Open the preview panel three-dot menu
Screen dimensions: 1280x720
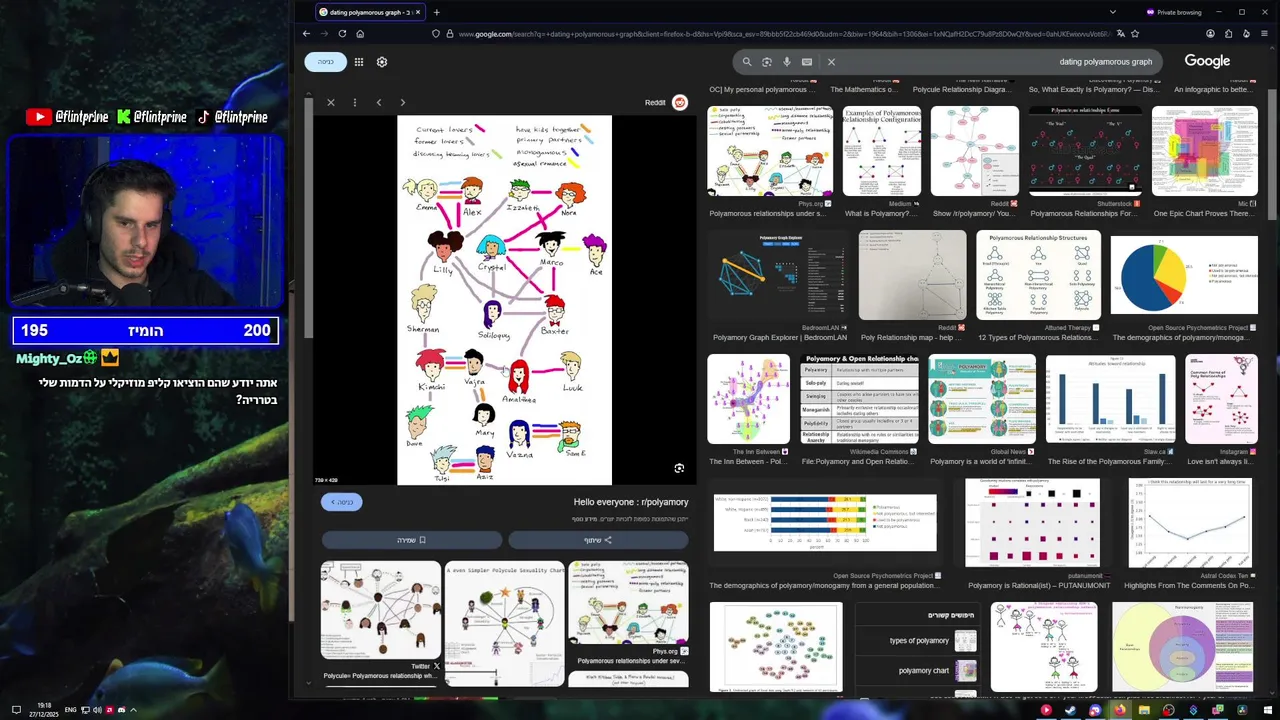[x=355, y=102]
